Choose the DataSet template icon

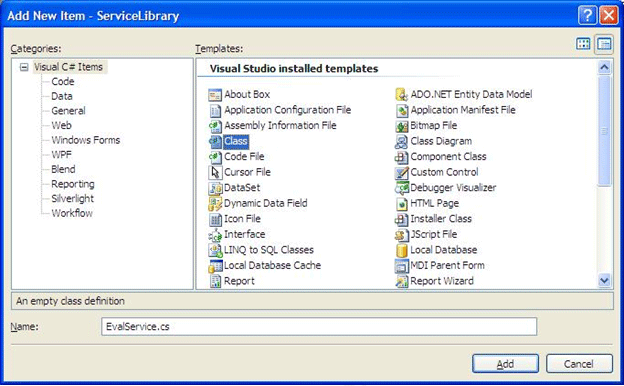click(x=215, y=188)
